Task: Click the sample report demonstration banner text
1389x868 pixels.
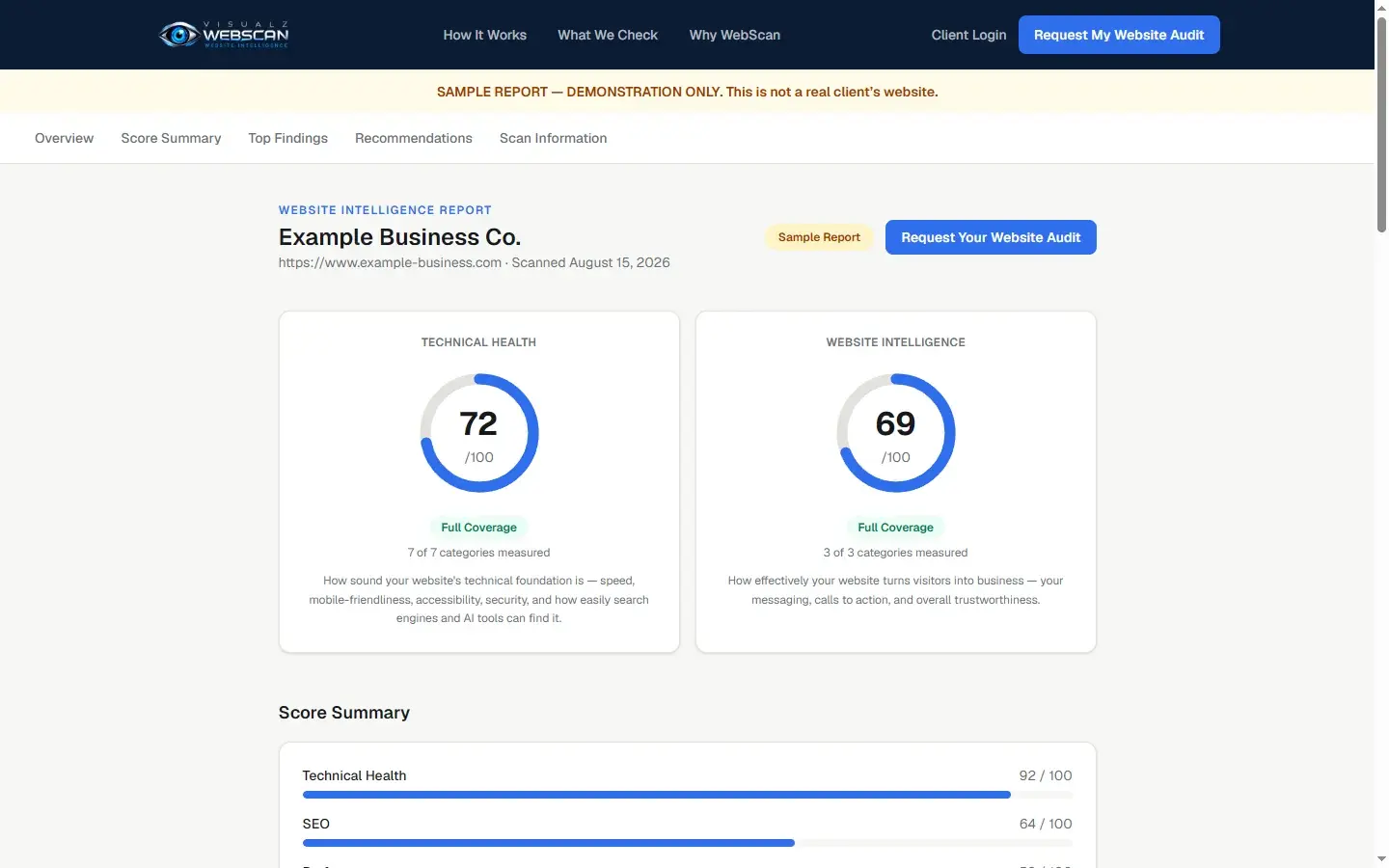Action: (688, 92)
